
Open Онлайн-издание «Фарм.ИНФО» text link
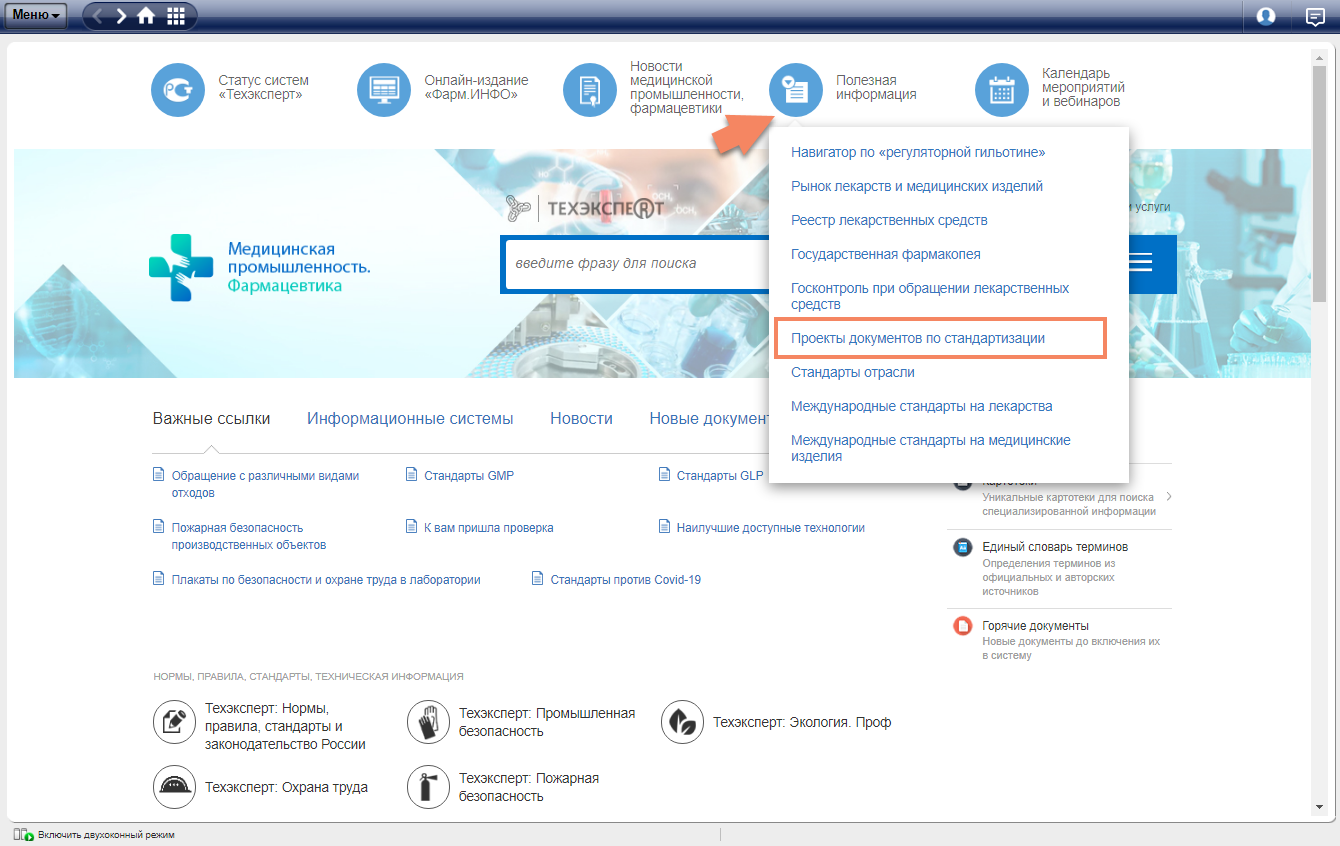point(476,88)
